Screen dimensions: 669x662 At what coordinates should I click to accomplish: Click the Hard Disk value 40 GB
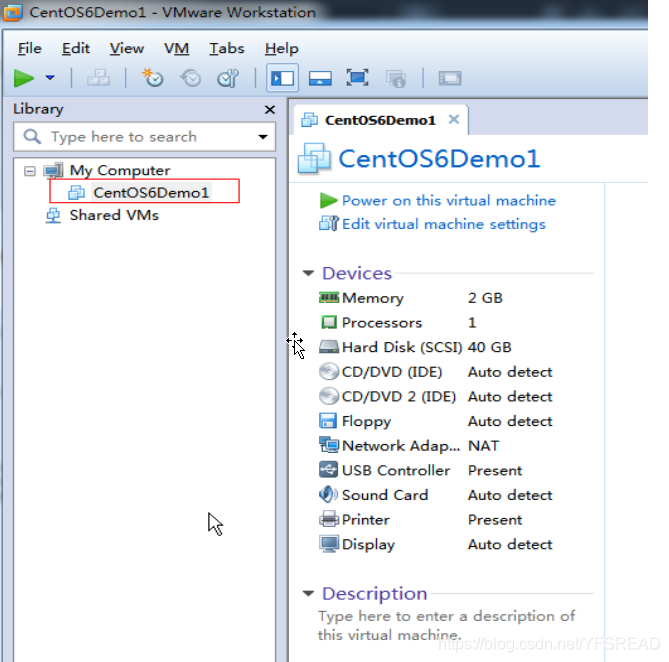point(489,347)
